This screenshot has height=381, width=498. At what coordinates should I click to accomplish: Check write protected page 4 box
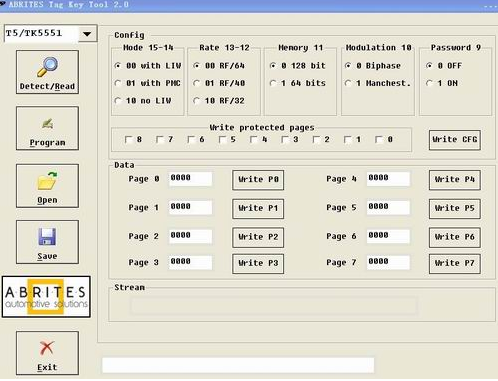pos(253,139)
